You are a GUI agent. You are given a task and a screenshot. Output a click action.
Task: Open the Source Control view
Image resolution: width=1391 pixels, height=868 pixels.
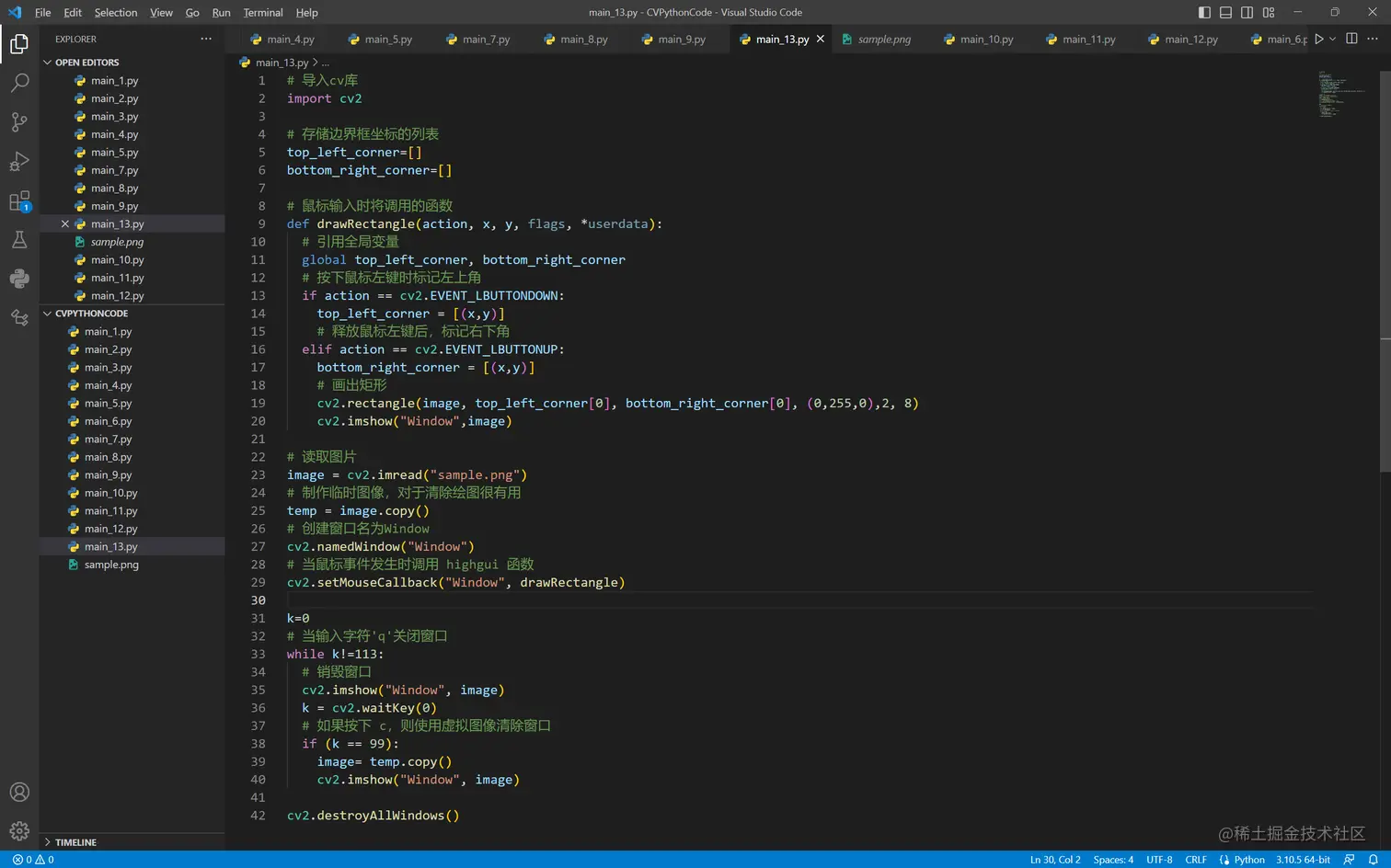[x=19, y=122]
